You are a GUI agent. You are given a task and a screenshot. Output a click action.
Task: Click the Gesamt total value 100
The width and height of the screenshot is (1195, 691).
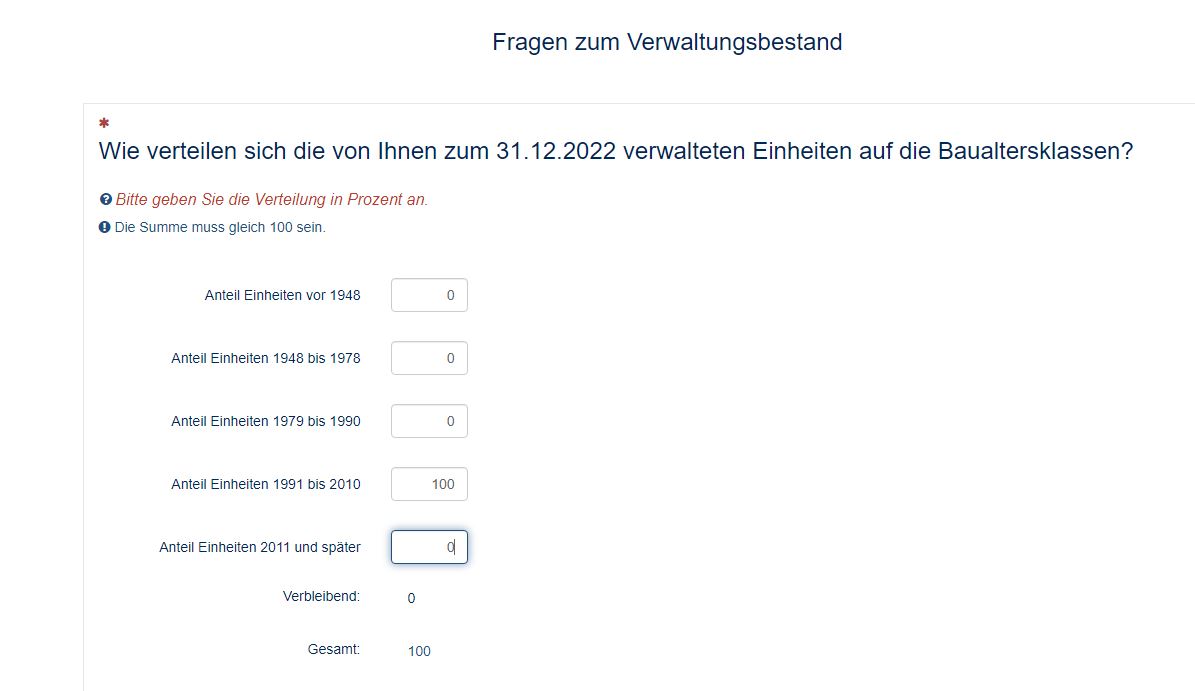click(x=419, y=651)
